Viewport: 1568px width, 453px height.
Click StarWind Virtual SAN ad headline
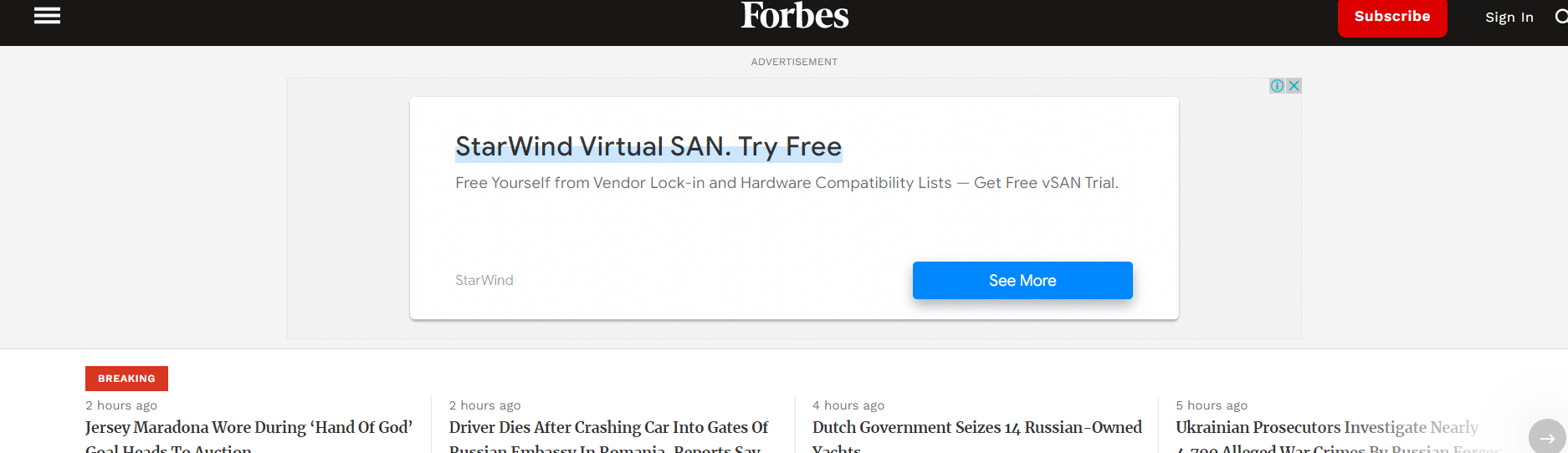click(x=648, y=147)
